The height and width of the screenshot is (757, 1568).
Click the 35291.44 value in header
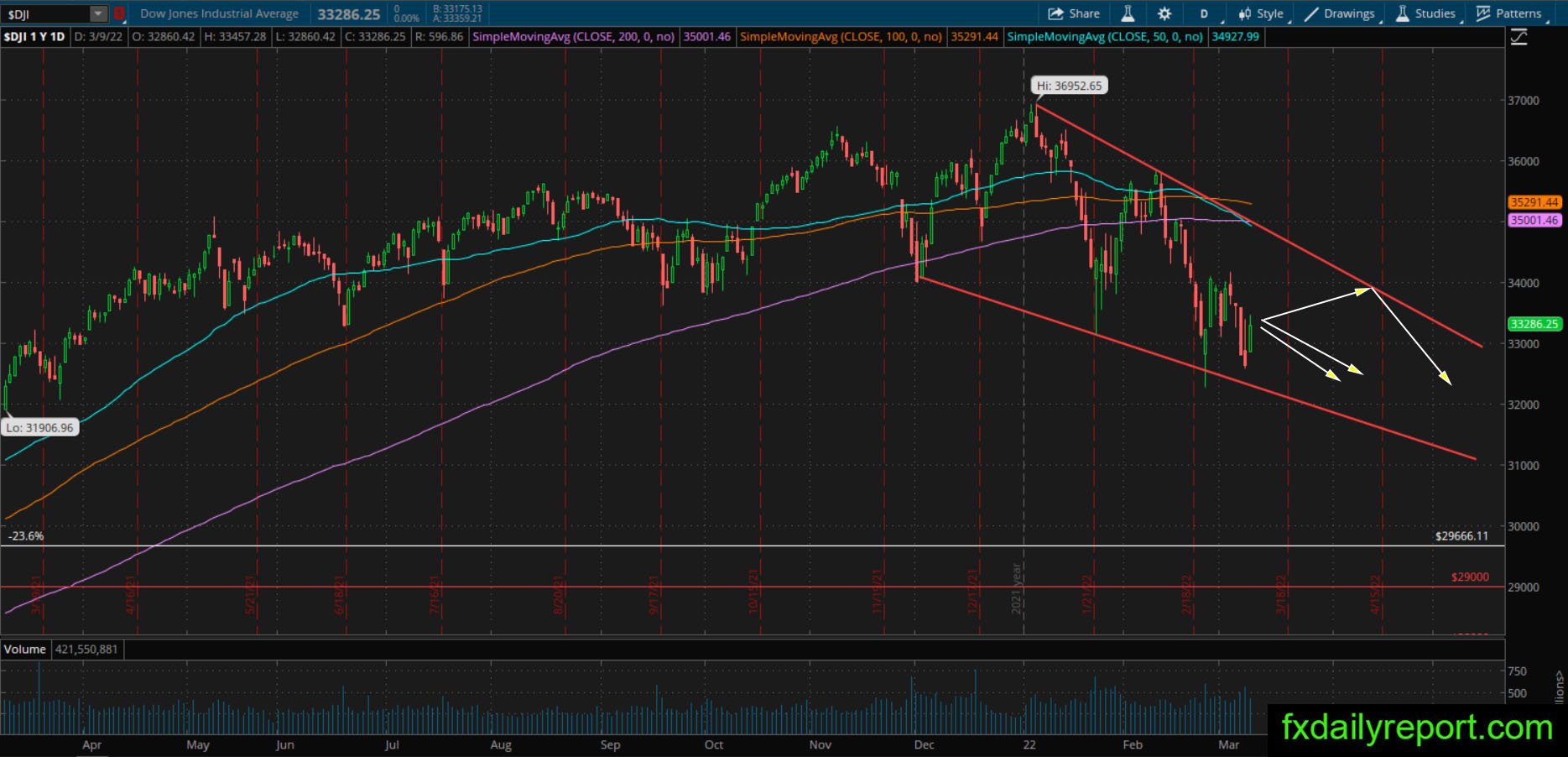[974, 37]
